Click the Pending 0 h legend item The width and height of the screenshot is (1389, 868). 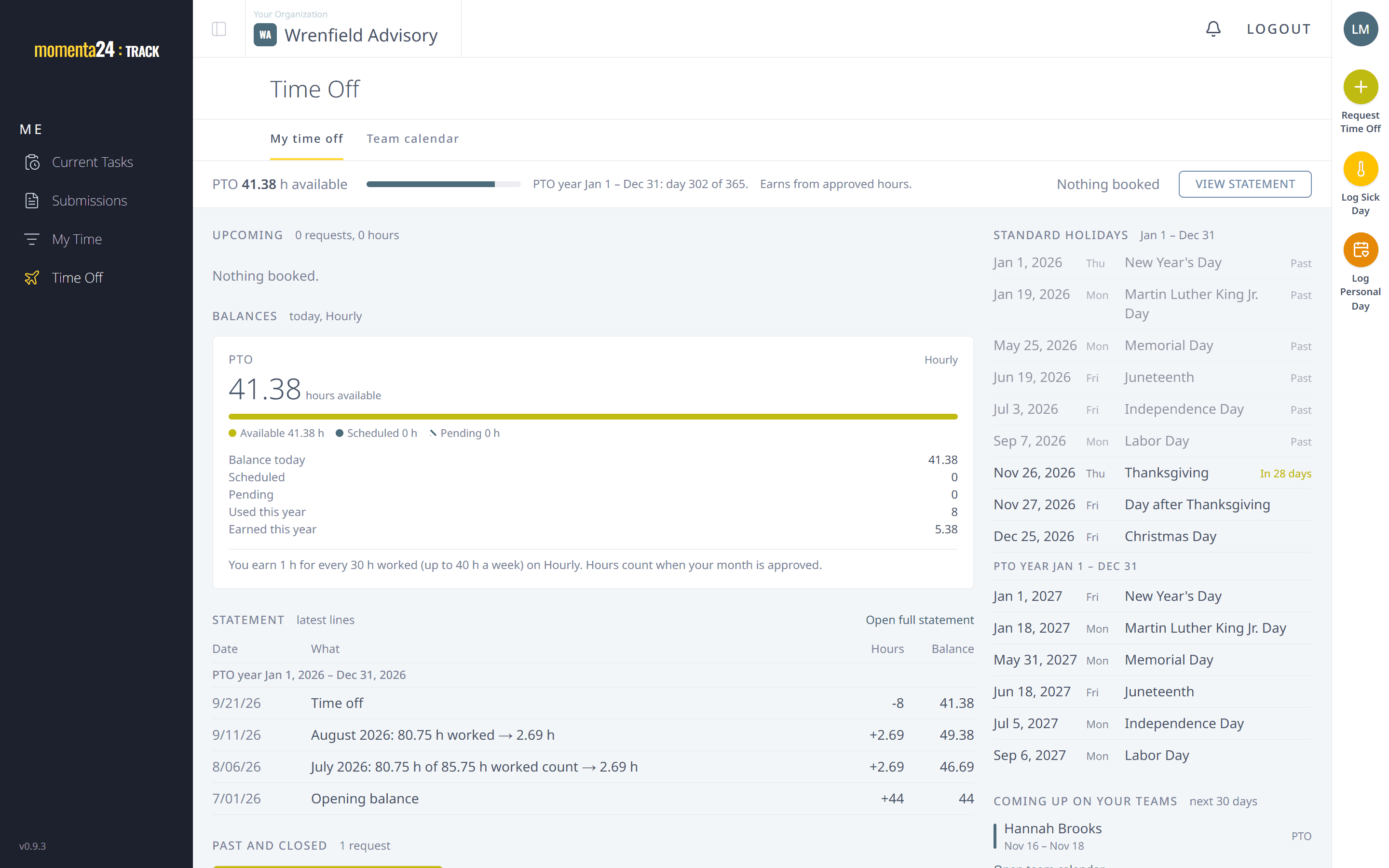click(464, 434)
